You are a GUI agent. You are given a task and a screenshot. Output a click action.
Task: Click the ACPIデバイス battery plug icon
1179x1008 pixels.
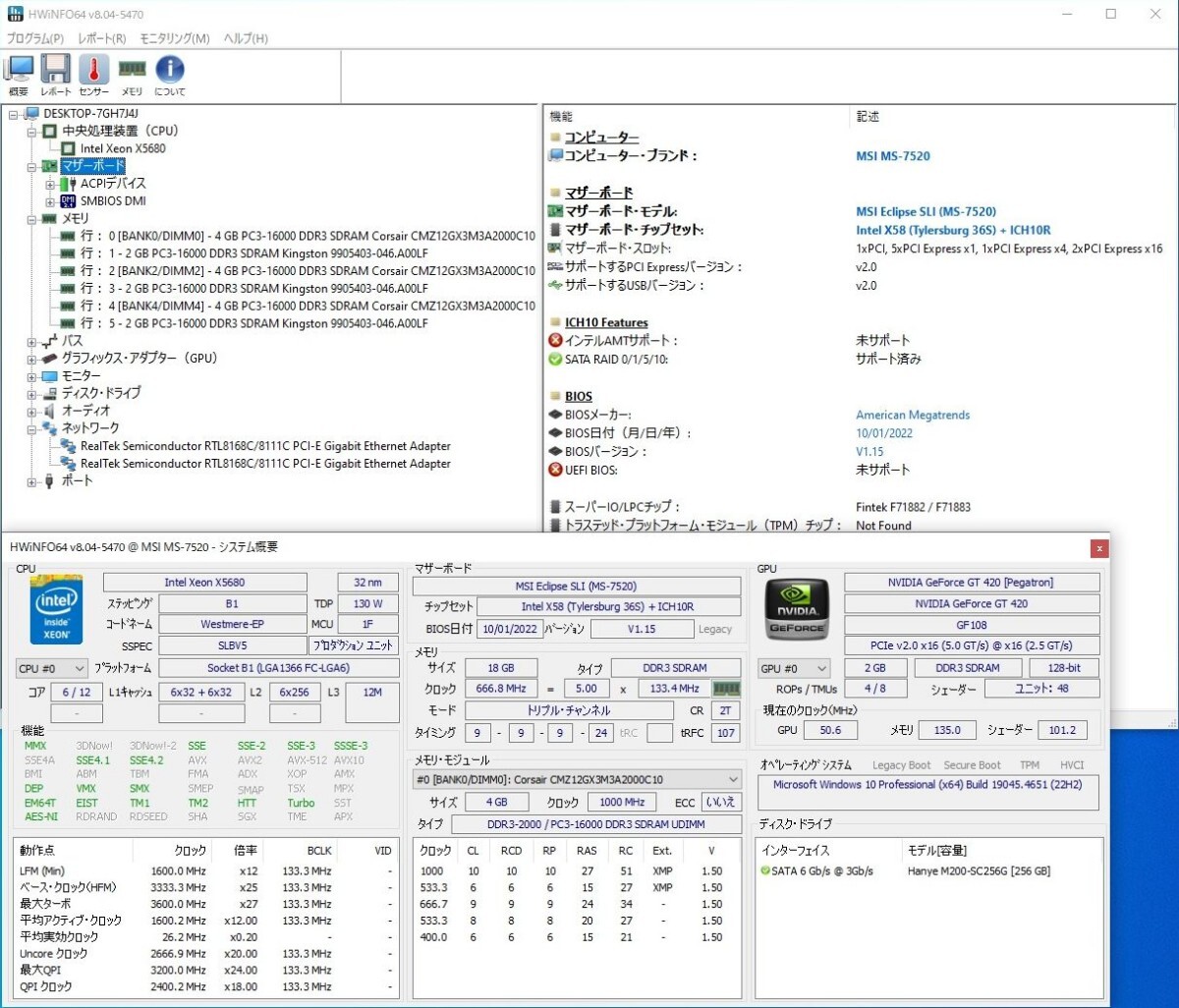(x=69, y=184)
